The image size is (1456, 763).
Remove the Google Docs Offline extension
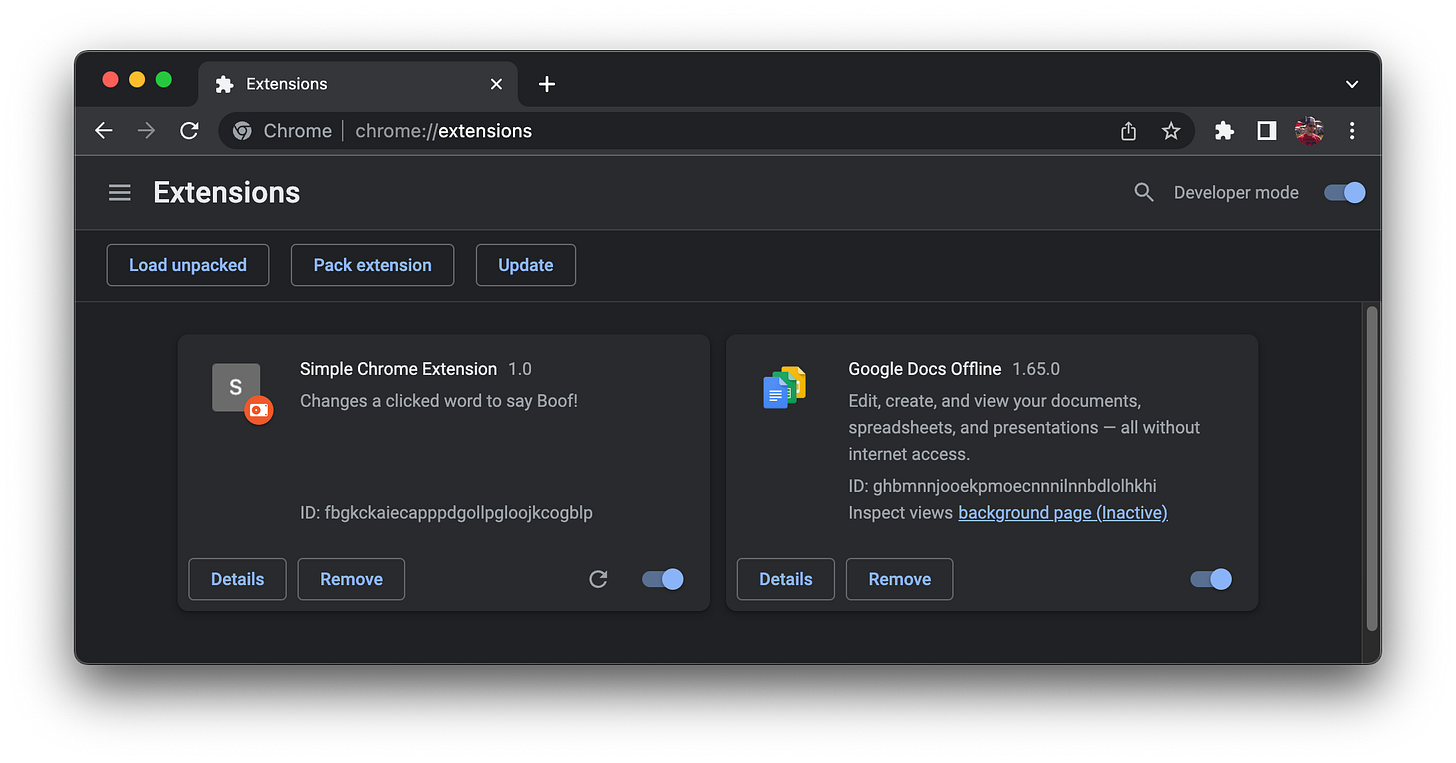point(899,579)
